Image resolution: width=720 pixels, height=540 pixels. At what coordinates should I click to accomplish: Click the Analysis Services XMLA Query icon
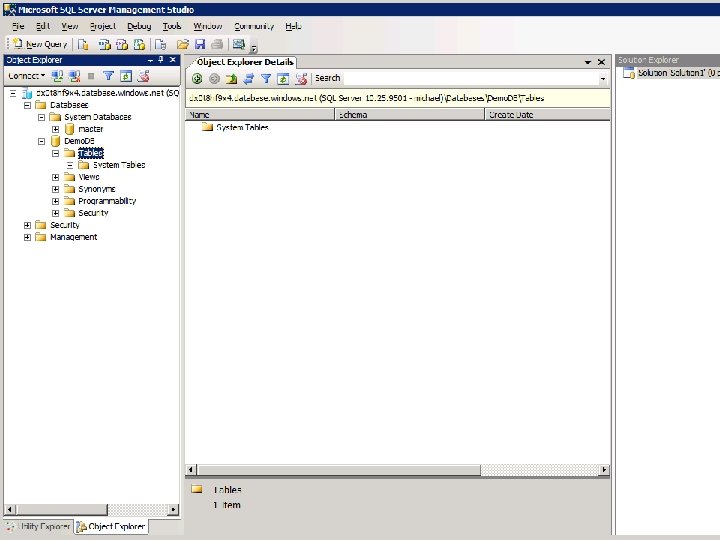(139, 44)
